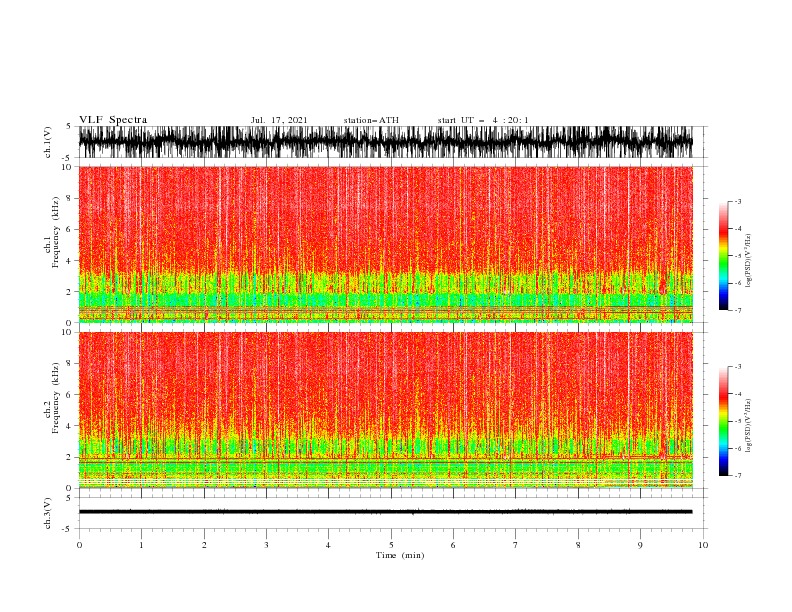Click the "-5" tick on ch.1 colorbar
This screenshot has width=792, height=612.
pos(737,256)
